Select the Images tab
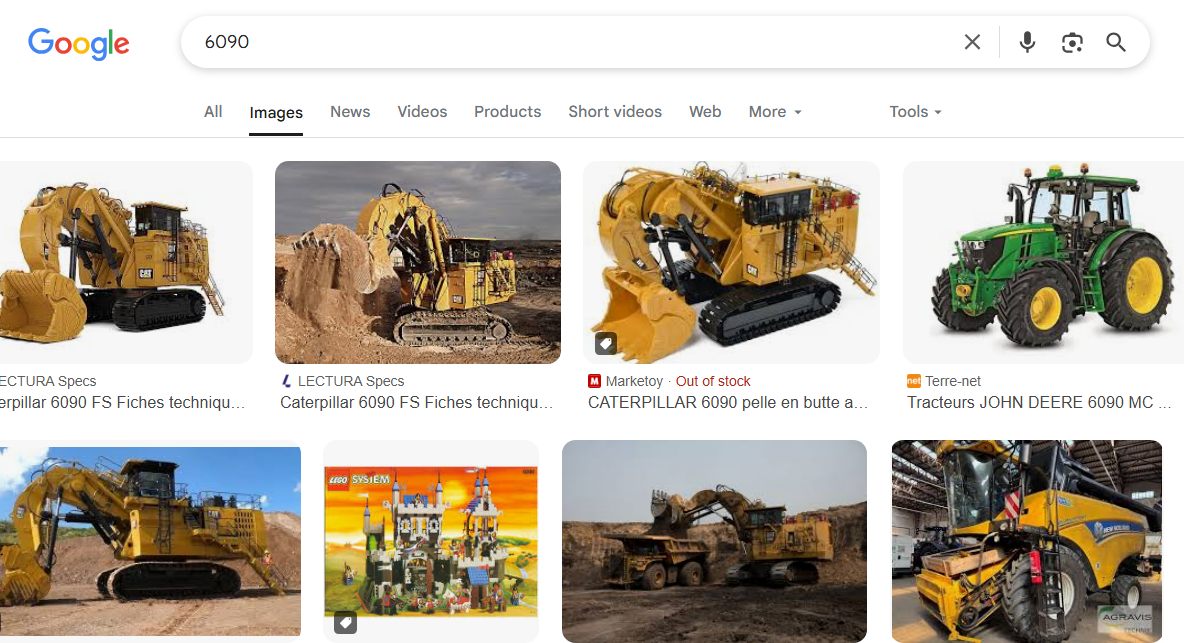Screen dimensions: 1184x643 pos(276,112)
